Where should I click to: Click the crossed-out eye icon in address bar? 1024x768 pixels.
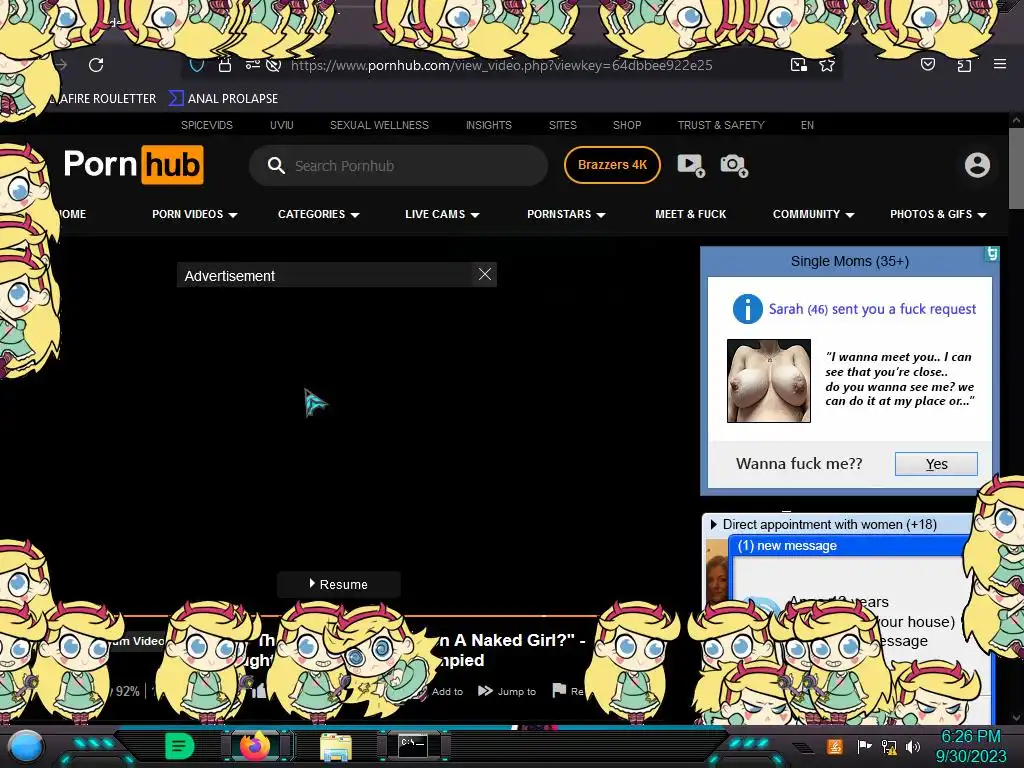274,65
